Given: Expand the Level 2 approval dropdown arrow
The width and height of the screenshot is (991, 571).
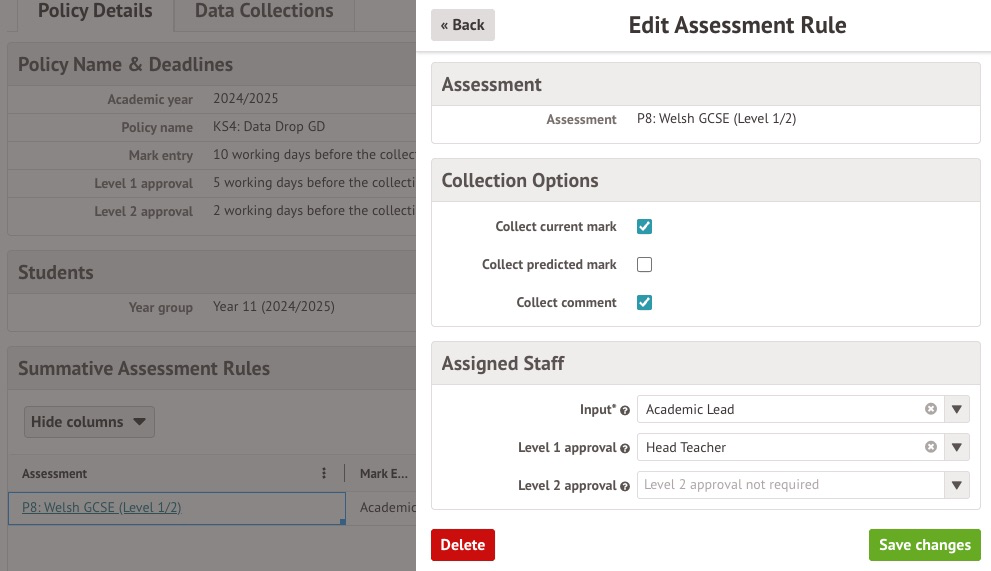Looking at the screenshot, I should [957, 485].
